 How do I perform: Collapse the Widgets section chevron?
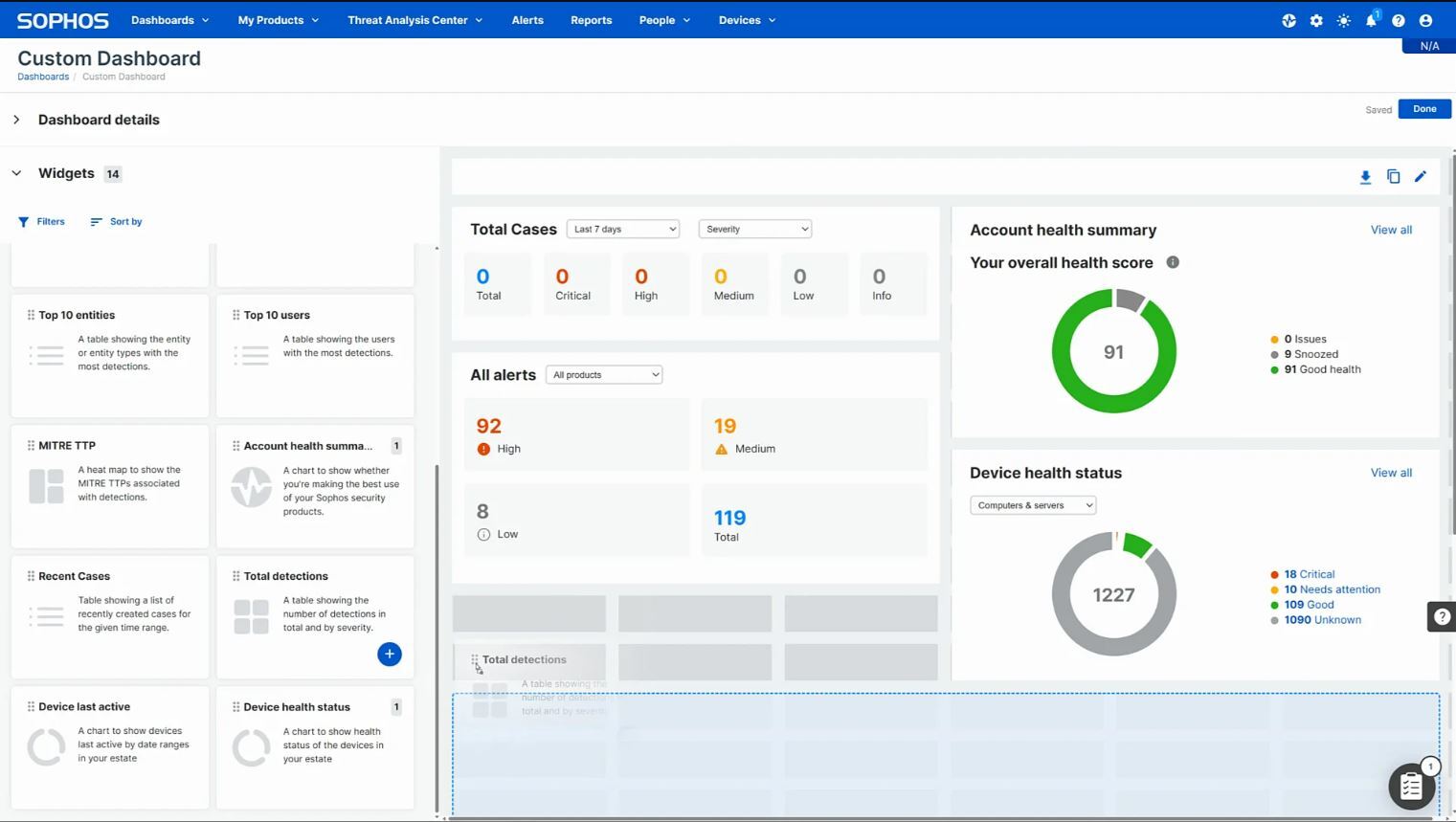tap(15, 173)
